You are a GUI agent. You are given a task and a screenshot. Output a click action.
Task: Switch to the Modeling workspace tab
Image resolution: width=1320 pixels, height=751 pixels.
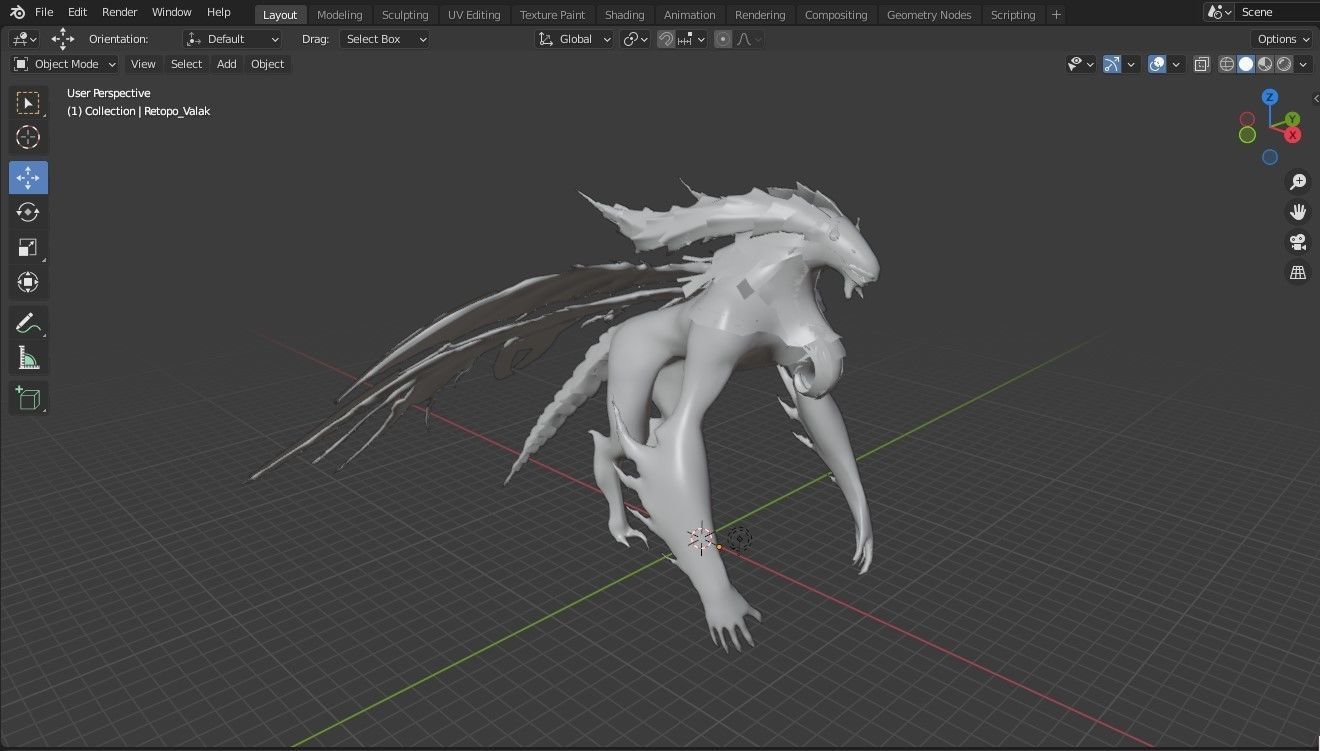pos(339,15)
